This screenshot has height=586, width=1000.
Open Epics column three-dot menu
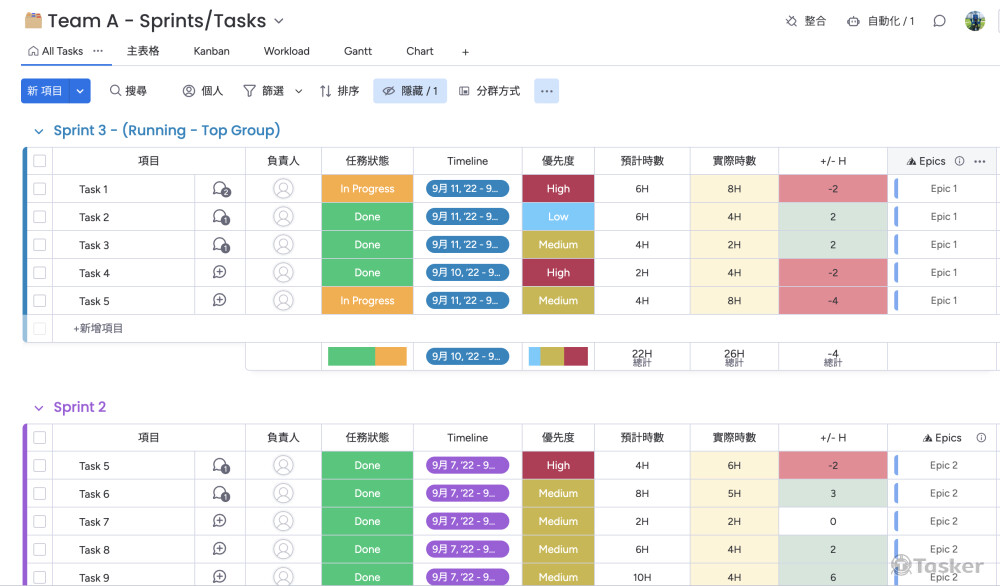point(980,161)
